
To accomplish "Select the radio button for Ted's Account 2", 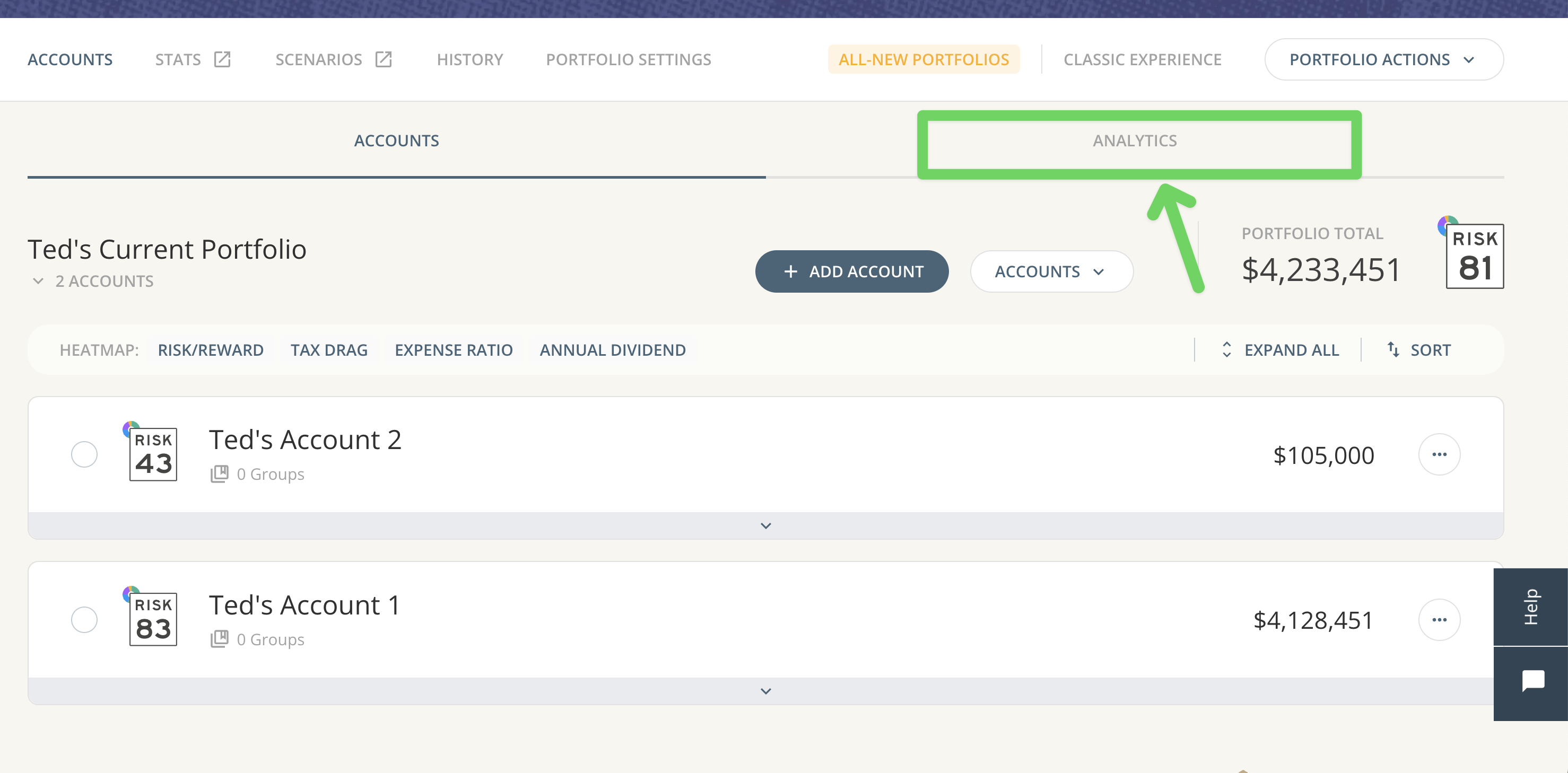I will (85, 454).
